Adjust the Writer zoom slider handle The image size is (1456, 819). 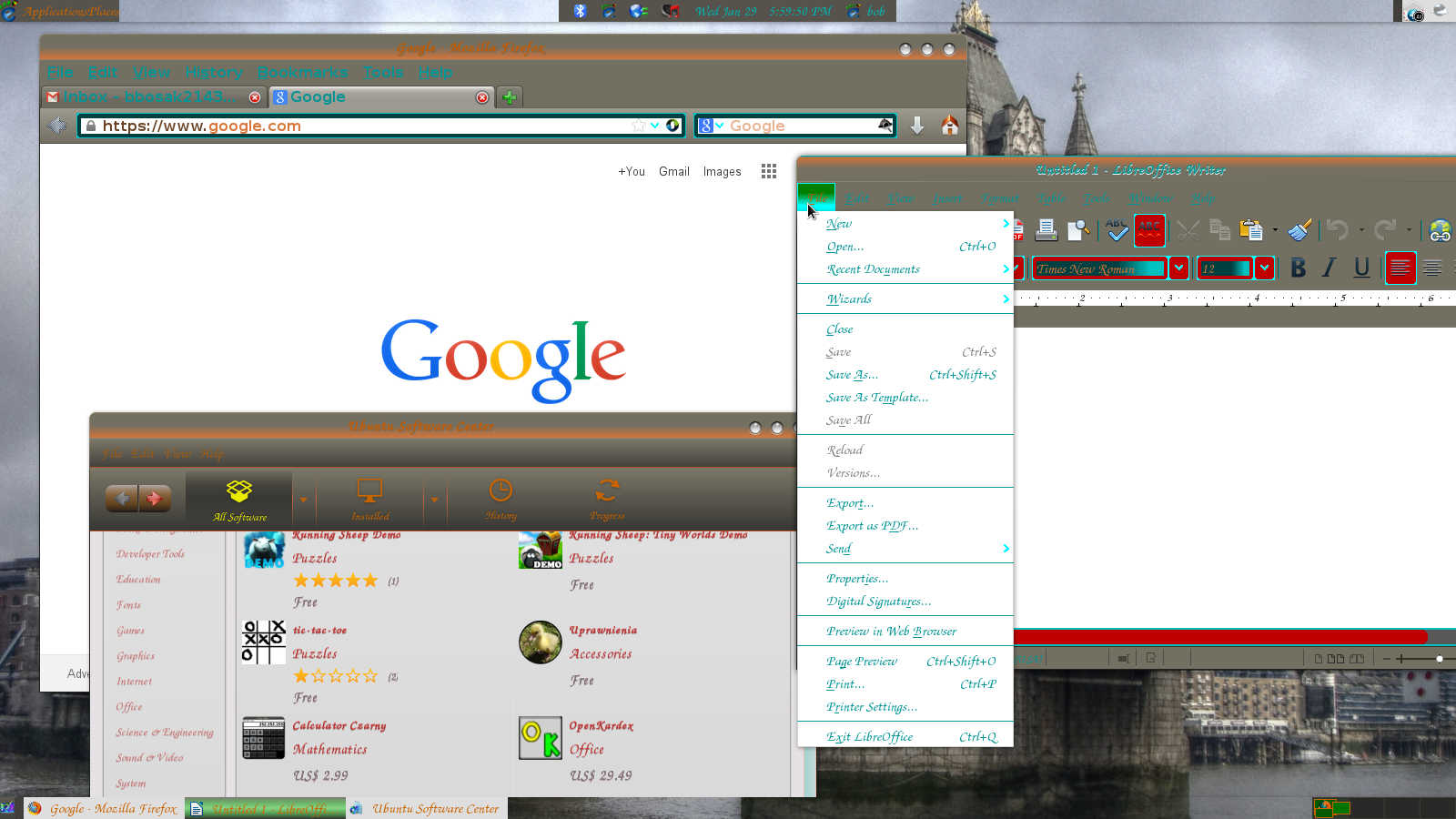pos(1440,658)
